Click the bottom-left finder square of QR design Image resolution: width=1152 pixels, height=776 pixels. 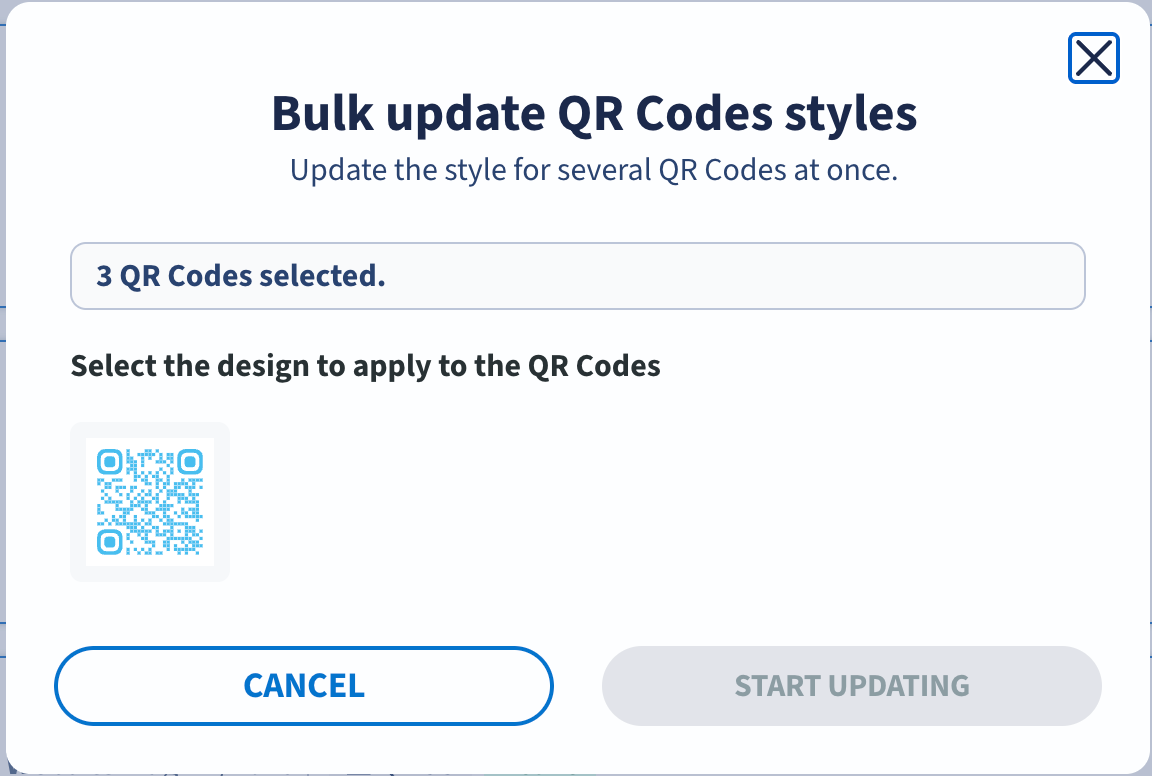coord(109,542)
